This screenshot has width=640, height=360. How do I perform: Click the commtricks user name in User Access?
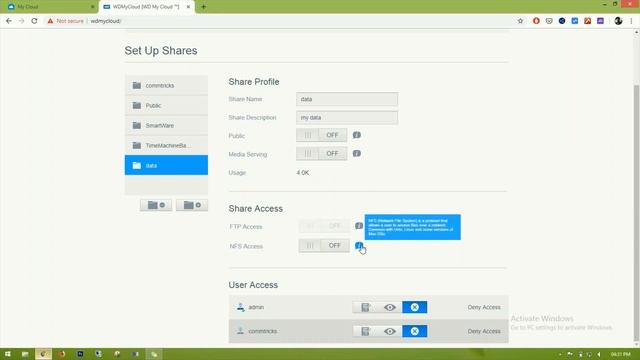(x=262, y=331)
